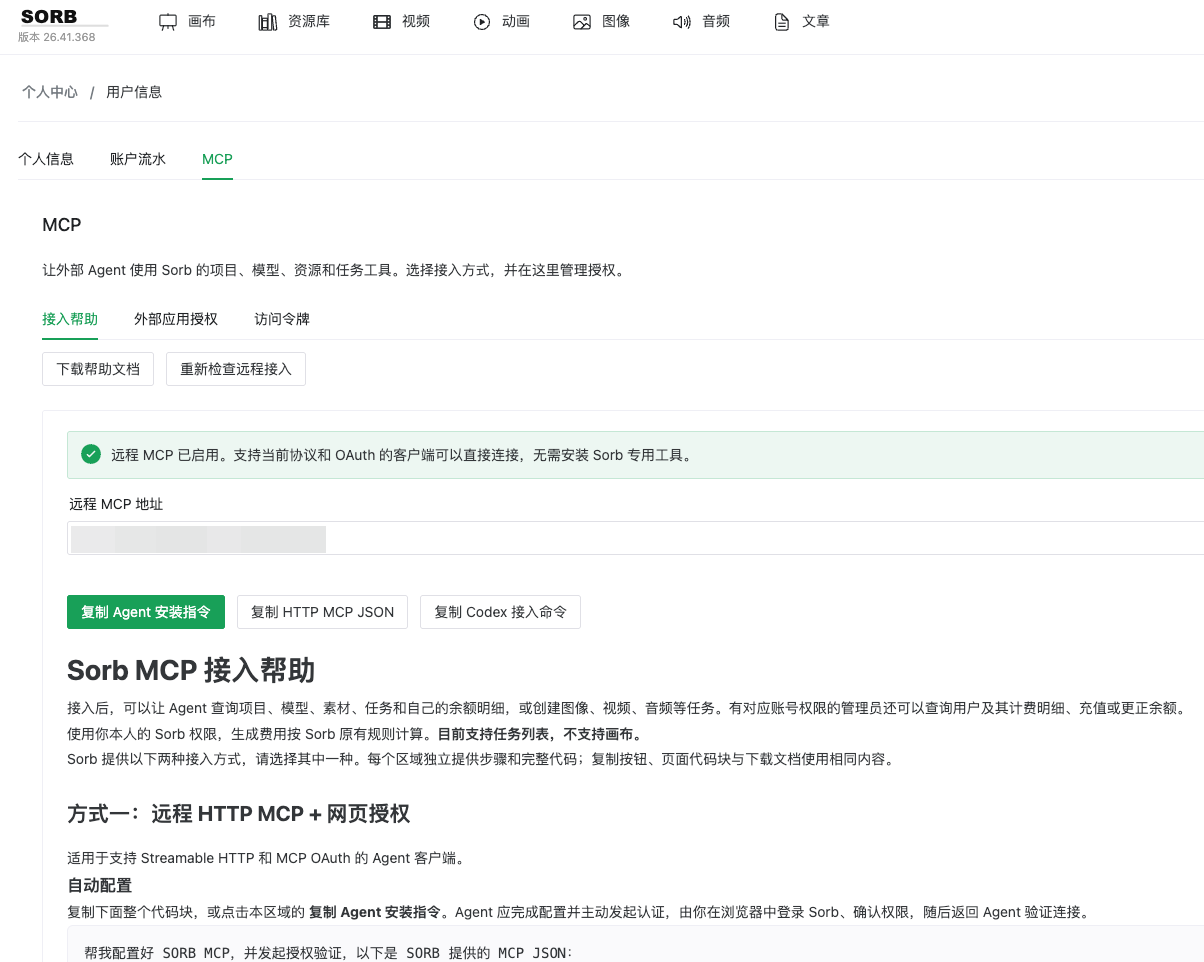Switch to the 个人信息 tab
The image size is (1204, 962).
coord(46,159)
